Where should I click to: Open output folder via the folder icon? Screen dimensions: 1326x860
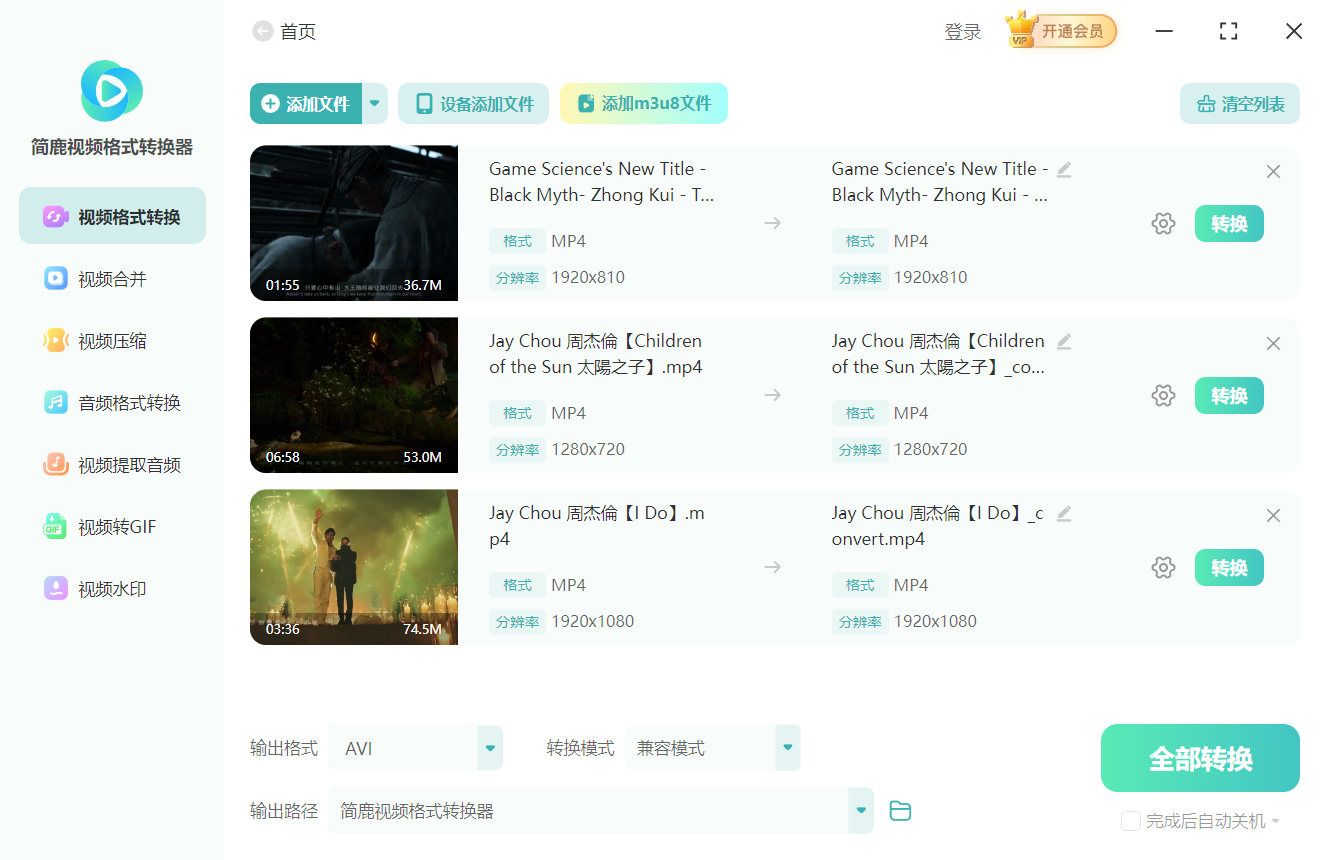(x=900, y=811)
